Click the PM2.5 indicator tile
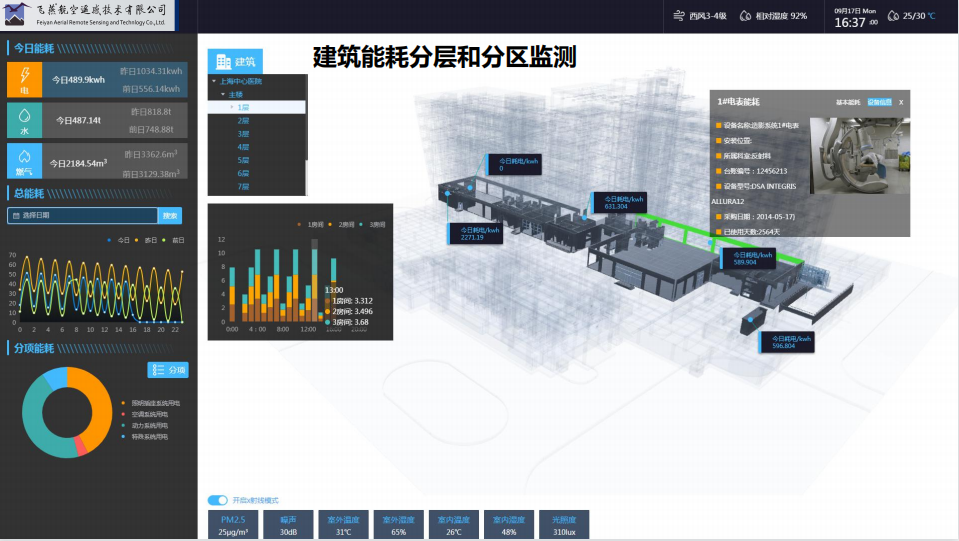Image resolution: width=959 pixels, height=541 pixels. [x=232, y=525]
